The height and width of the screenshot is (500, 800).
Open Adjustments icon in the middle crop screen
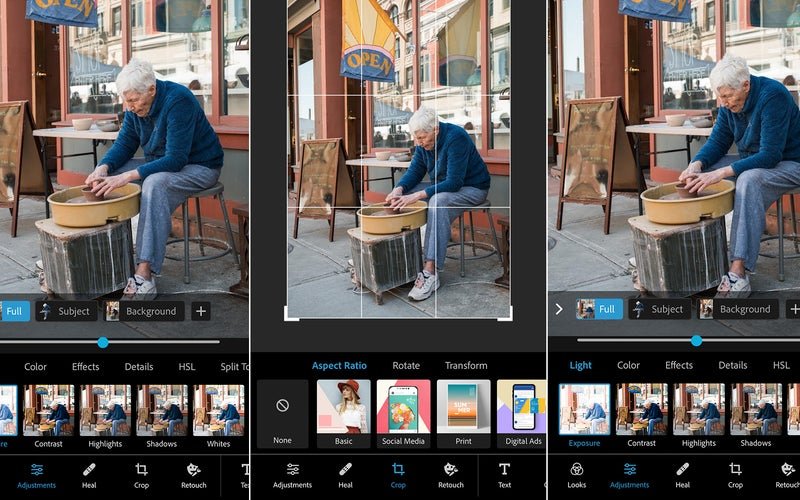pos(292,469)
